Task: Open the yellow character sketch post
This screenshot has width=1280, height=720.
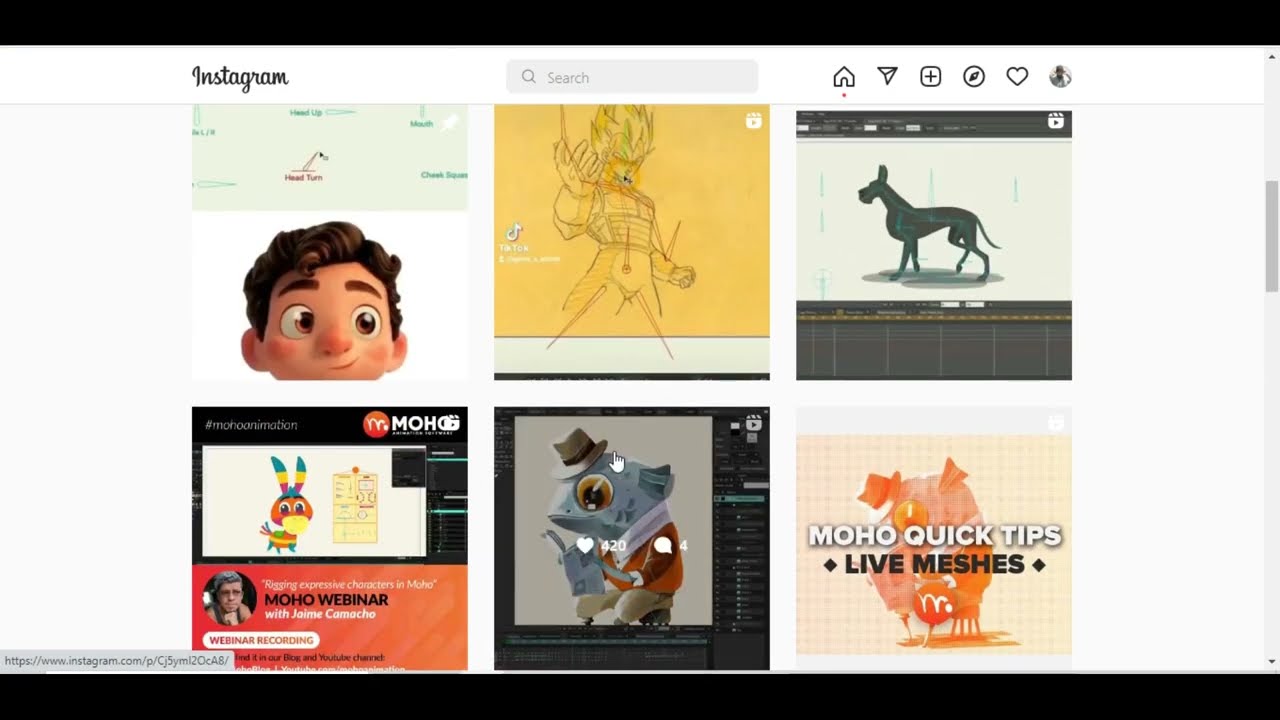Action: [x=632, y=243]
